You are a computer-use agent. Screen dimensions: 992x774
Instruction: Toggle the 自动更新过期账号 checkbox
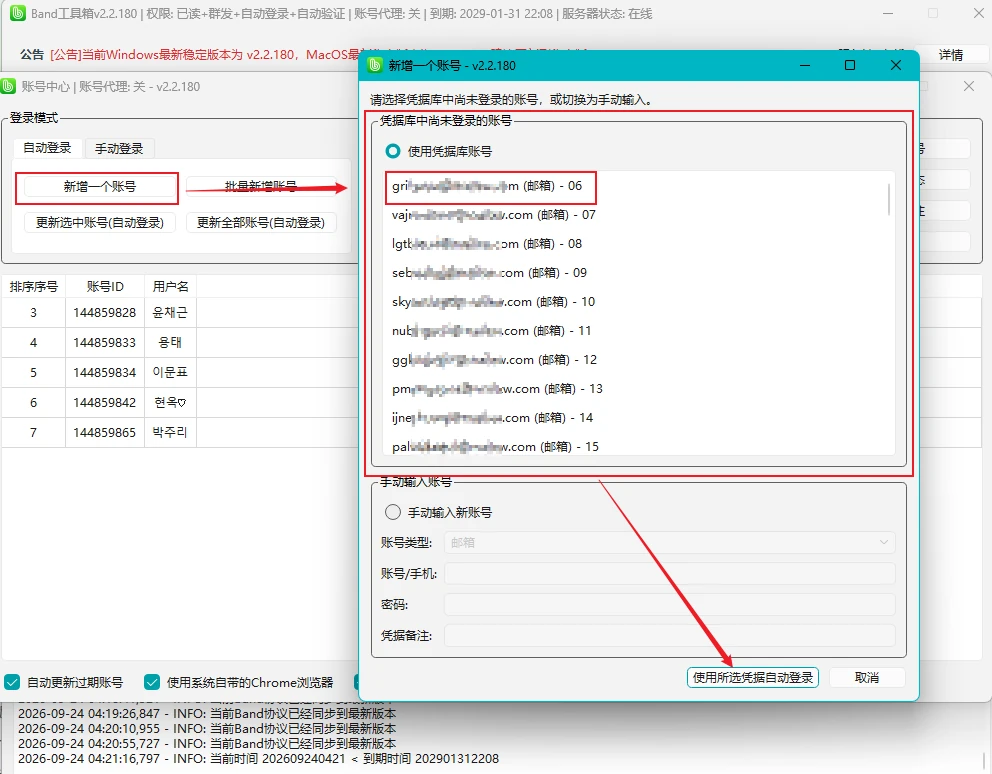pyautogui.click(x=12, y=682)
